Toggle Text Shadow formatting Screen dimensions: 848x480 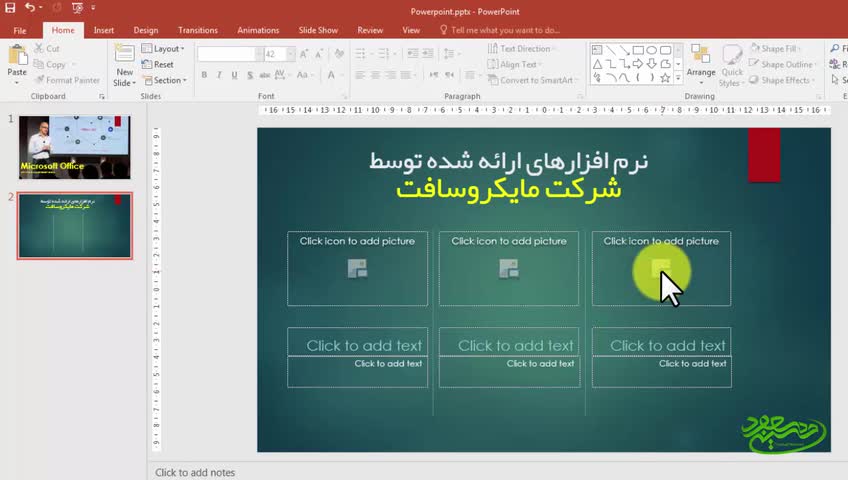[x=250, y=75]
